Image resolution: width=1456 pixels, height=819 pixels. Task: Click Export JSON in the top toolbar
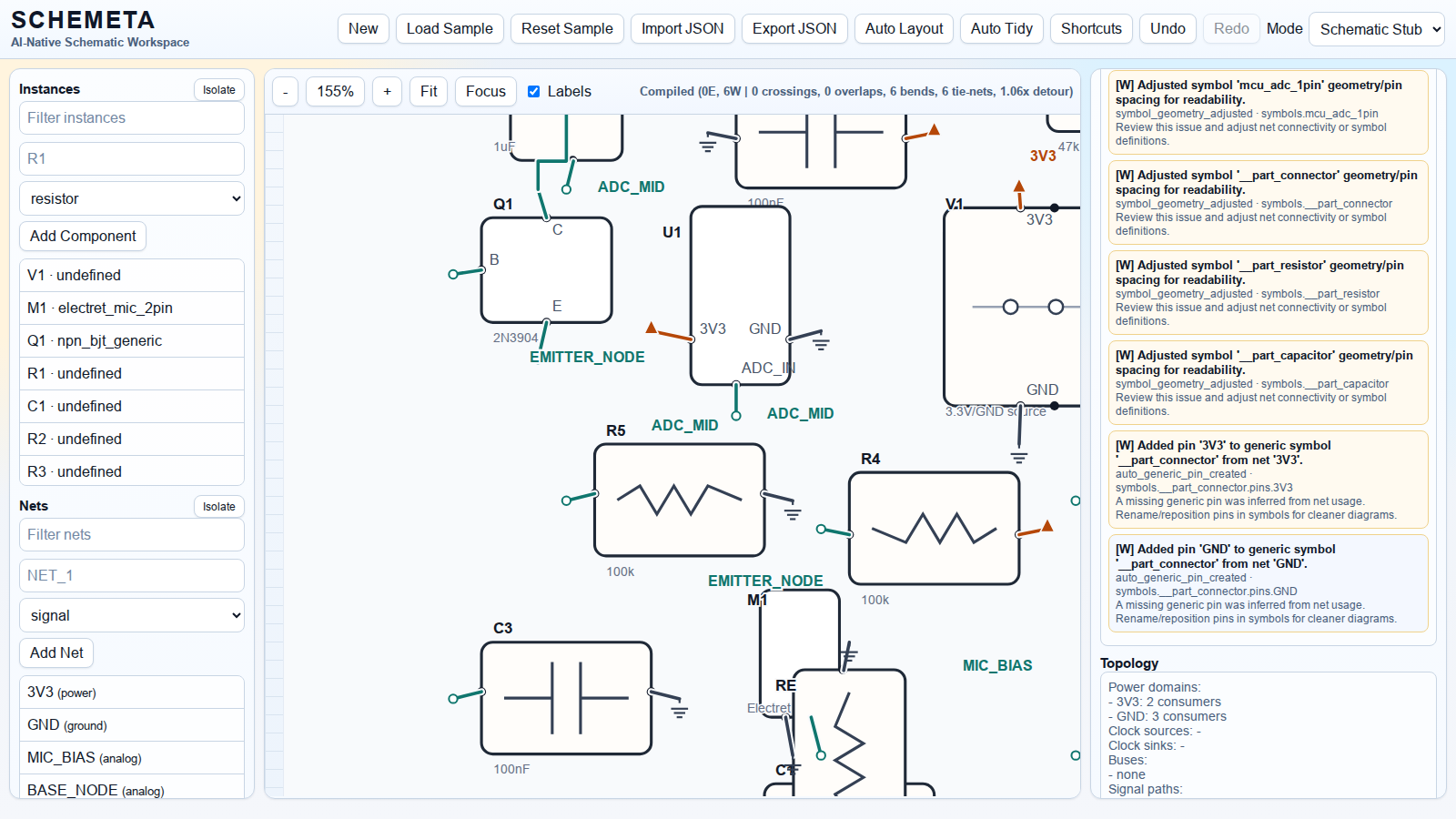[x=794, y=29]
